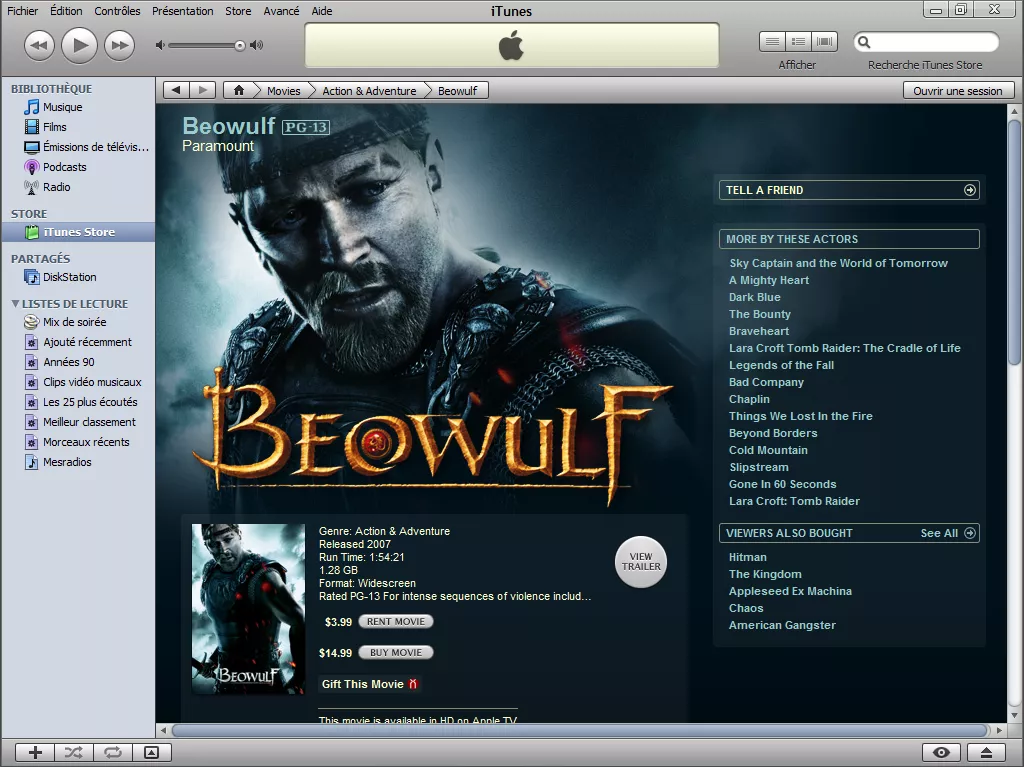The width and height of the screenshot is (1024, 767).
Task: Open the Années 90 smart playlist
Action: pos(78,362)
